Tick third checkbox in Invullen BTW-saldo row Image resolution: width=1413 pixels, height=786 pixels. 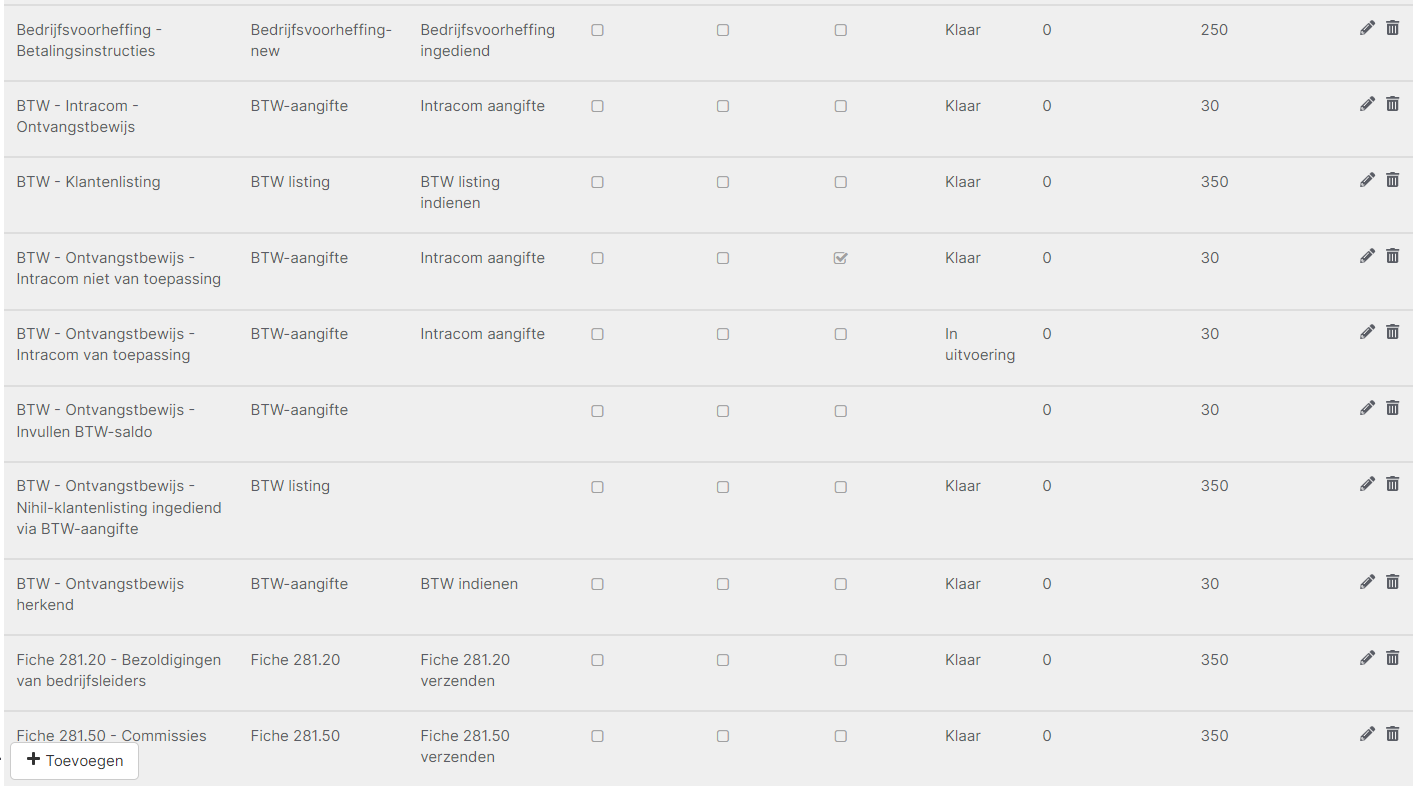click(x=840, y=410)
